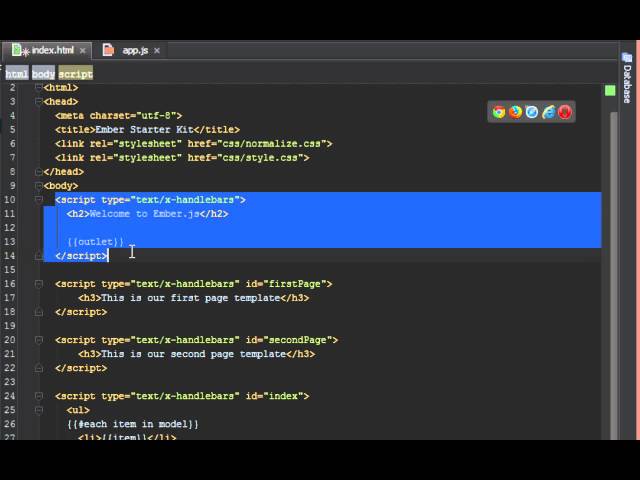Screen dimensions: 640x480
Task: Collapse the ul tag on line 25
Action: [x=38, y=410]
